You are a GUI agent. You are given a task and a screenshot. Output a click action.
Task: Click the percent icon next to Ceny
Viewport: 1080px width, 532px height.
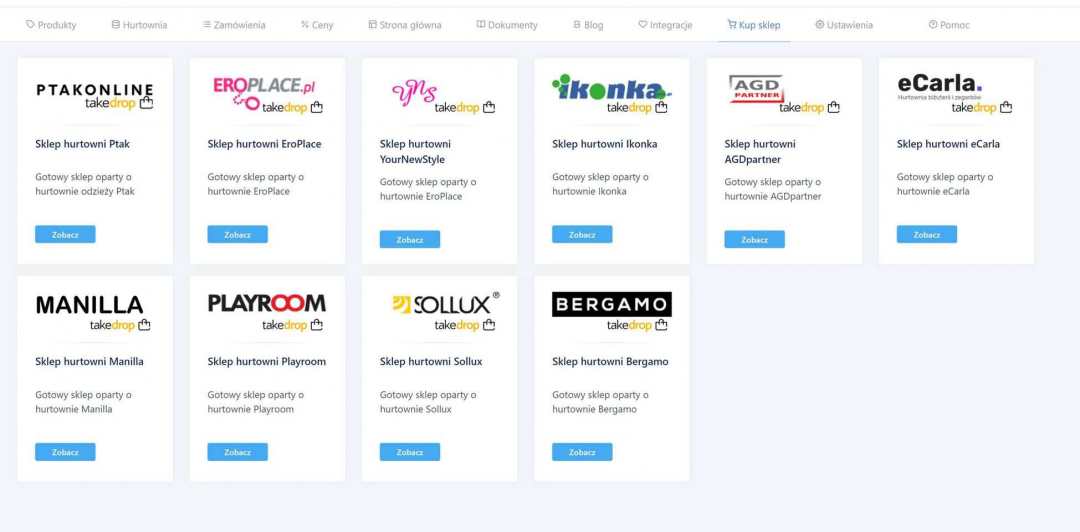click(304, 25)
